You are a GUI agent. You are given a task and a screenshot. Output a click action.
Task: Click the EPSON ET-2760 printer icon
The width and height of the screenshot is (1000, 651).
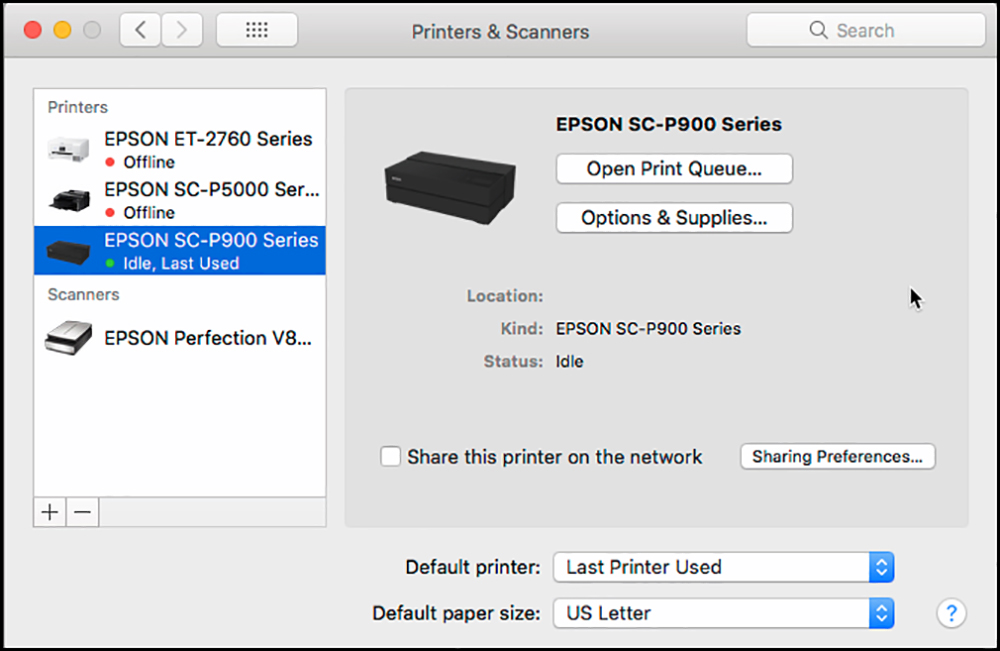68,149
